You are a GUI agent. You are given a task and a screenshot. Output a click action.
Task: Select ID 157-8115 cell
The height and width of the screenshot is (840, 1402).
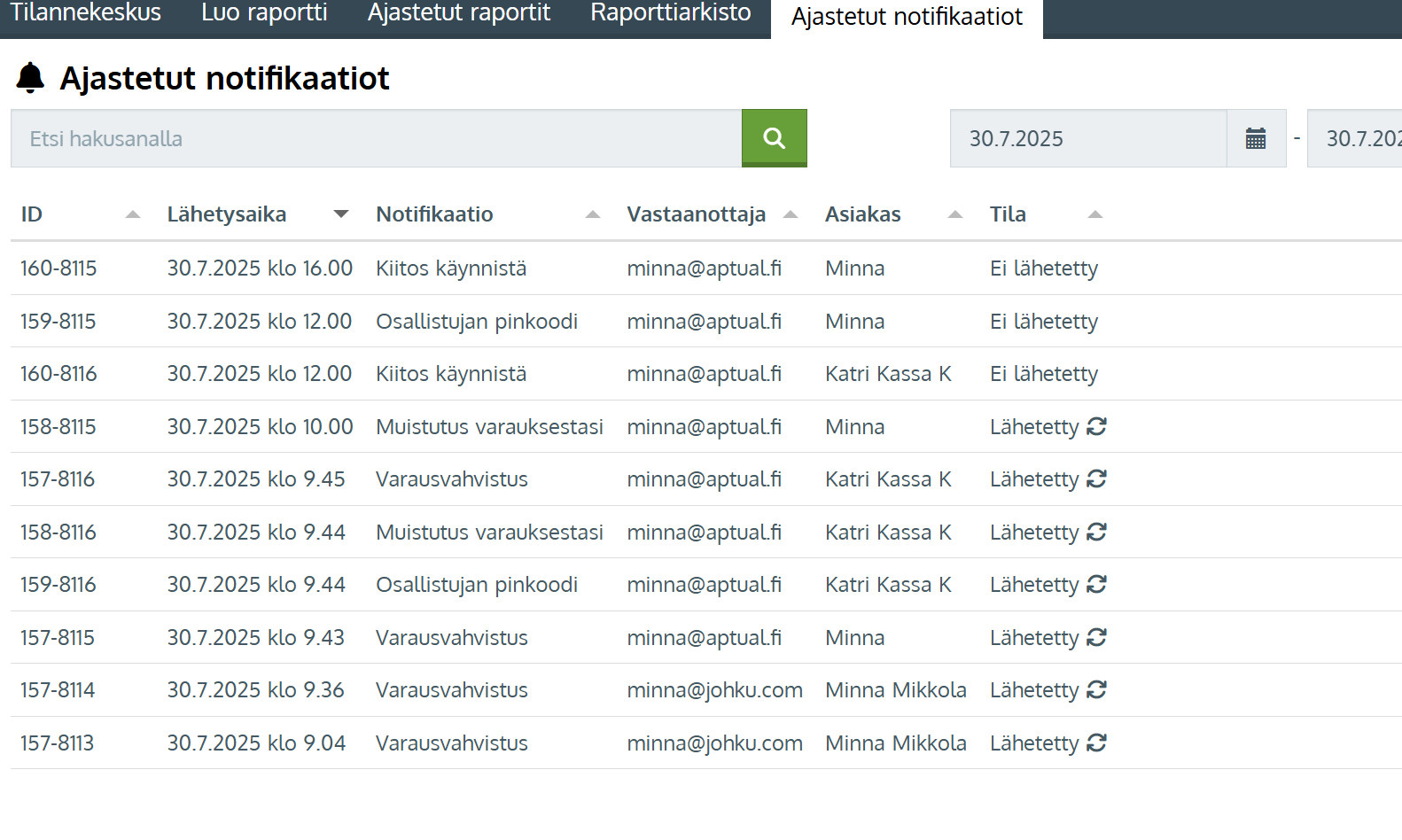(58, 638)
